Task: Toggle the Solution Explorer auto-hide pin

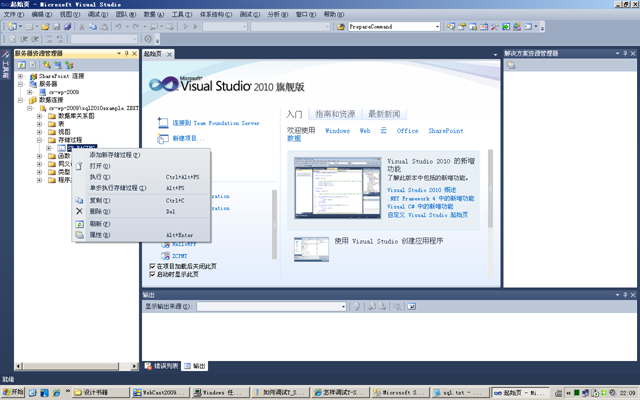Action: [x=625, y=53]
